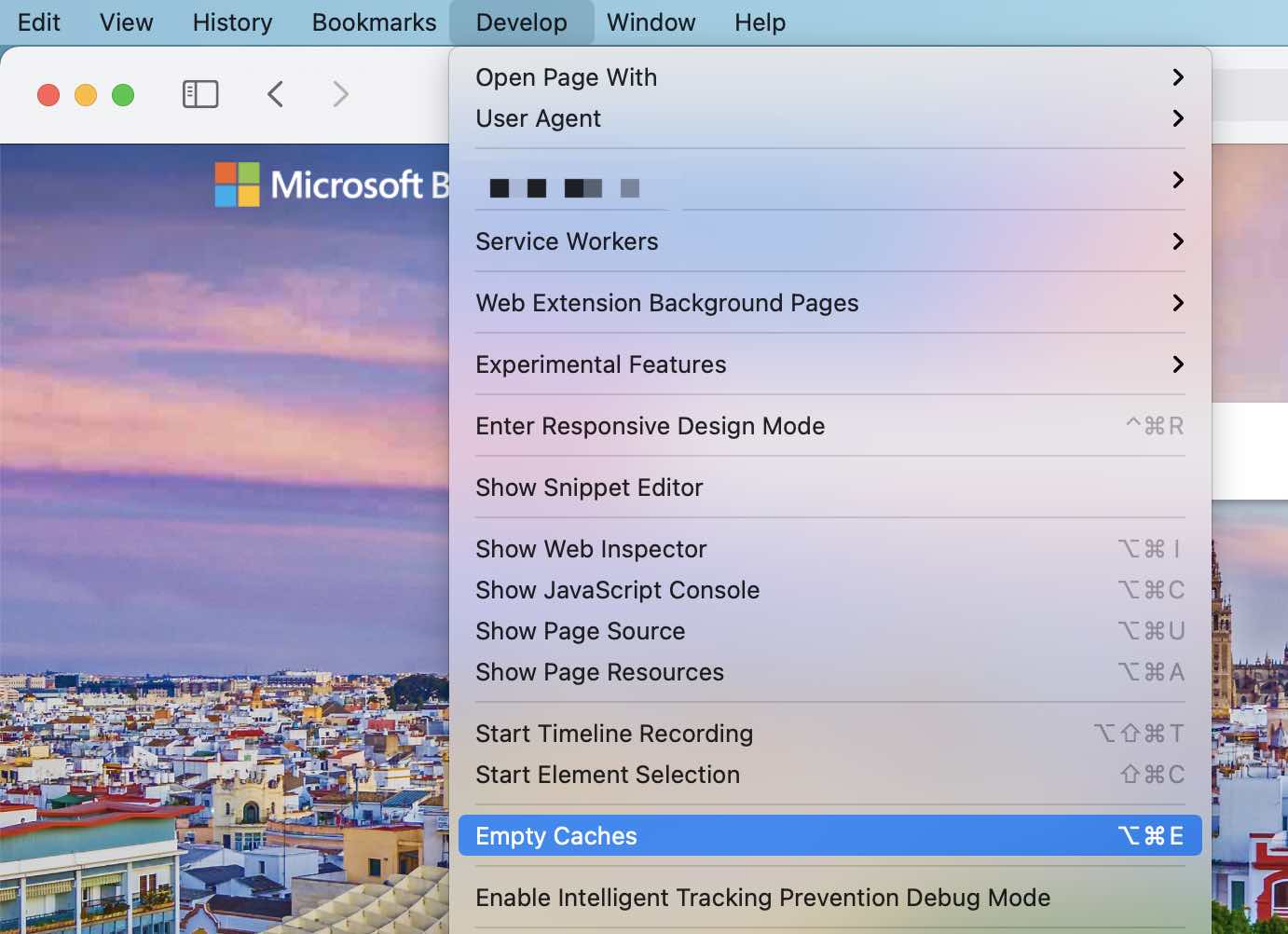Click the green full-screen window button
The height and width of the screenshot is (934, 1288).
click(x=123, y=95)
